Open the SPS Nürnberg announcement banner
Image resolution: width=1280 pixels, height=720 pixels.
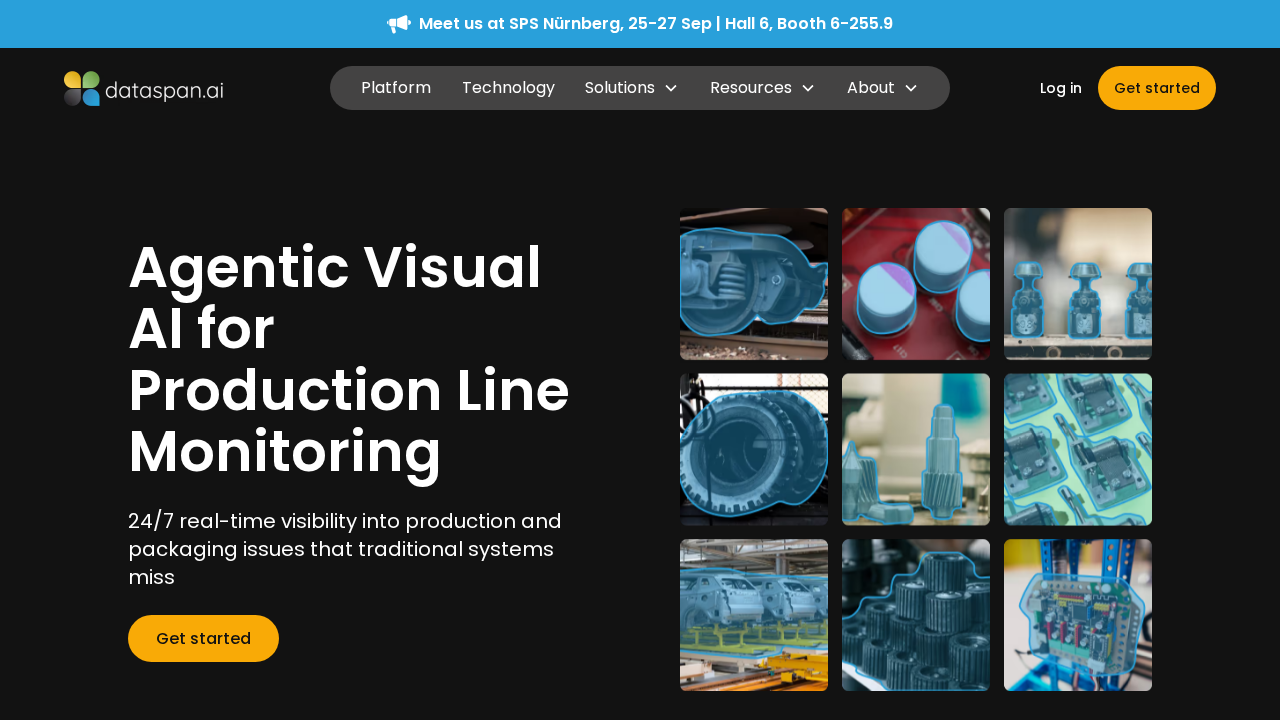pyautogui.click(x=655, y=24)
